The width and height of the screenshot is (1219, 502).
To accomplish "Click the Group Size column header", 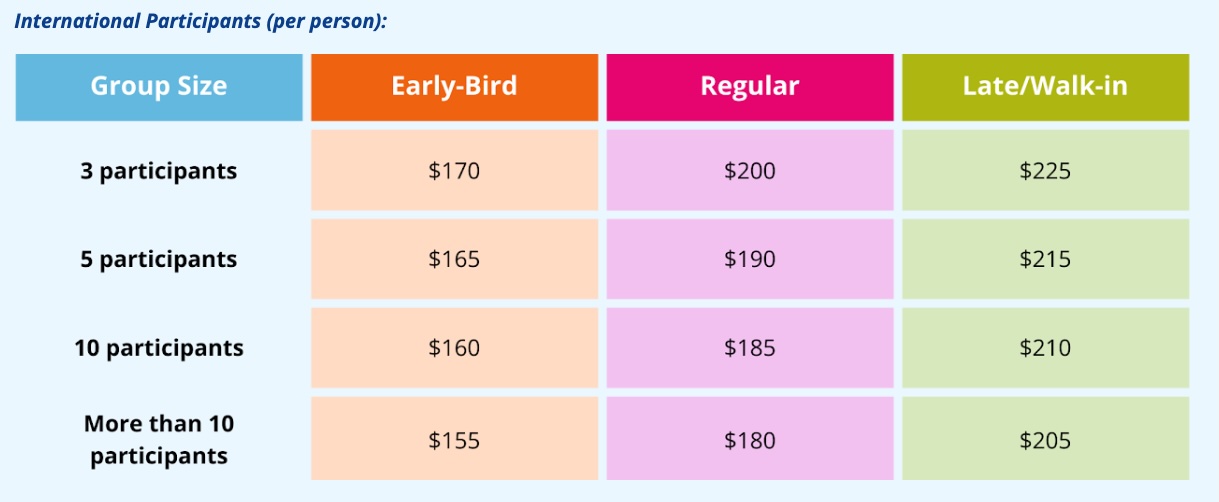I will [159, 86].
